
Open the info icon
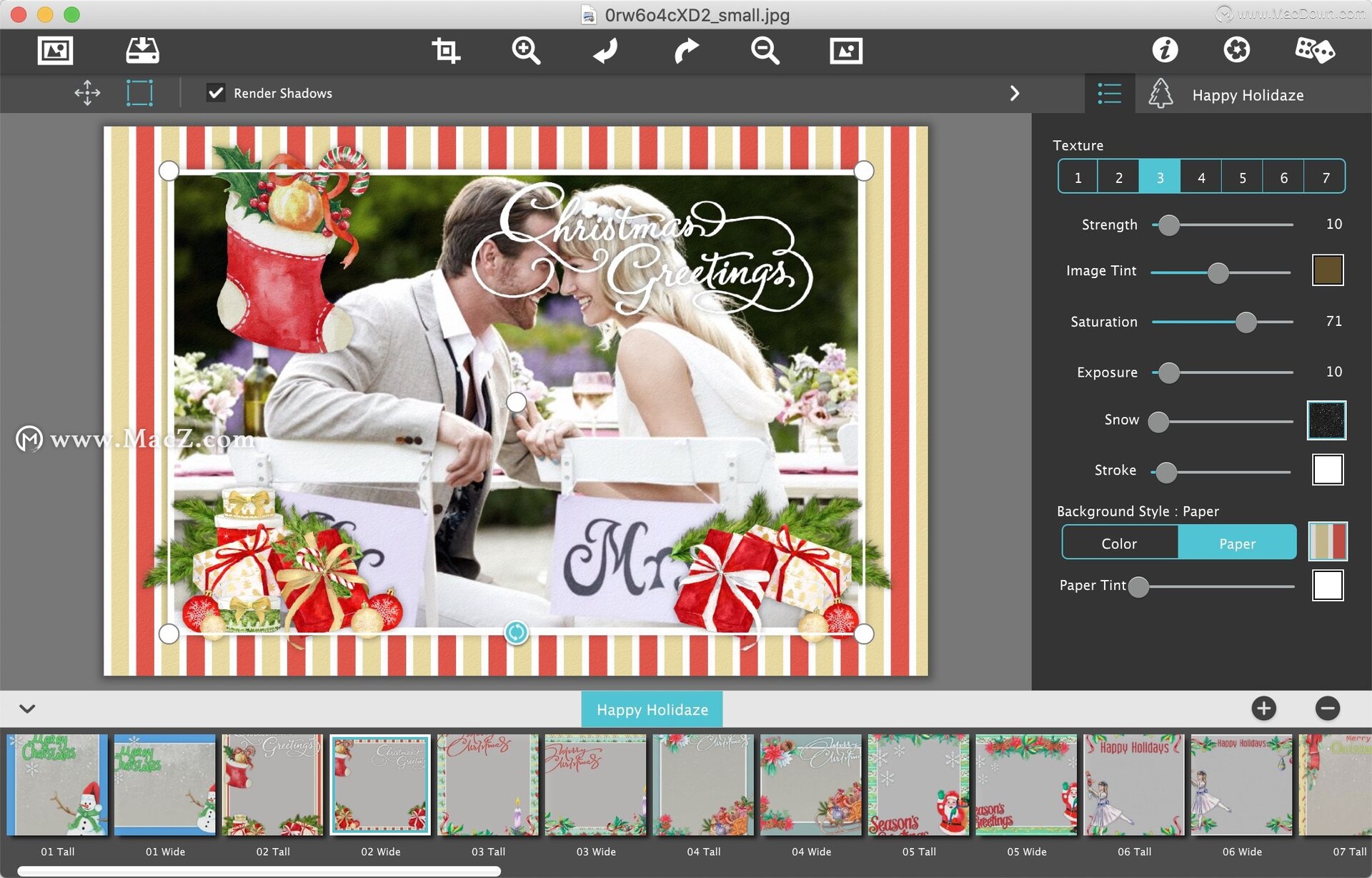coord(1165,49)
